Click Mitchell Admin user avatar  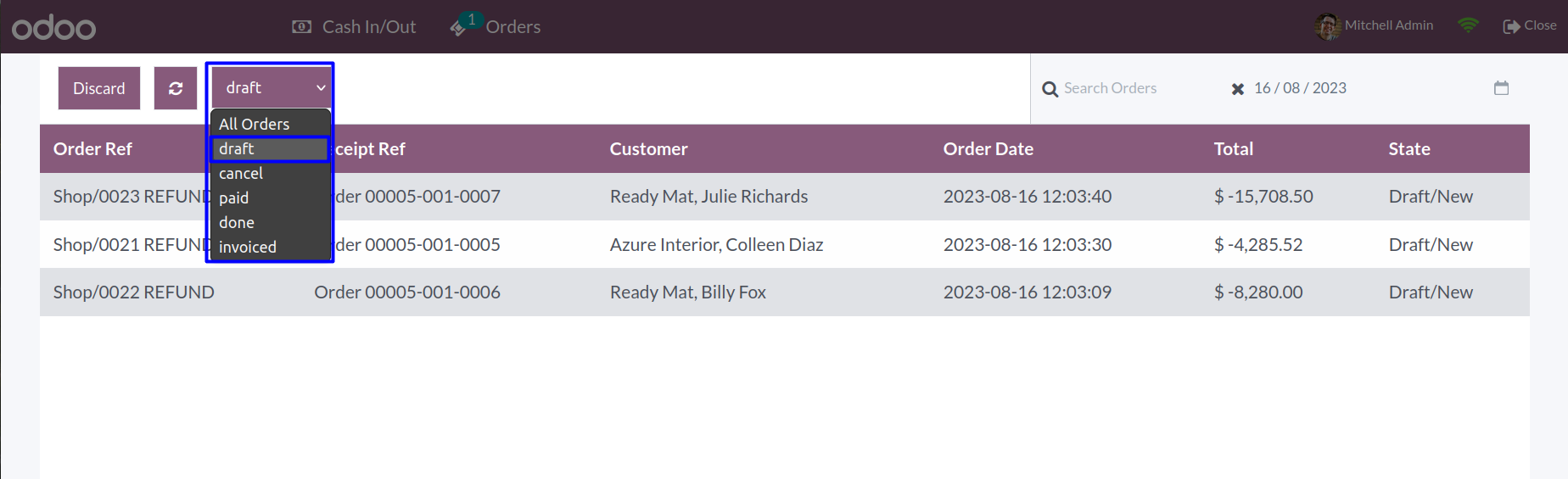(1327, 26)
